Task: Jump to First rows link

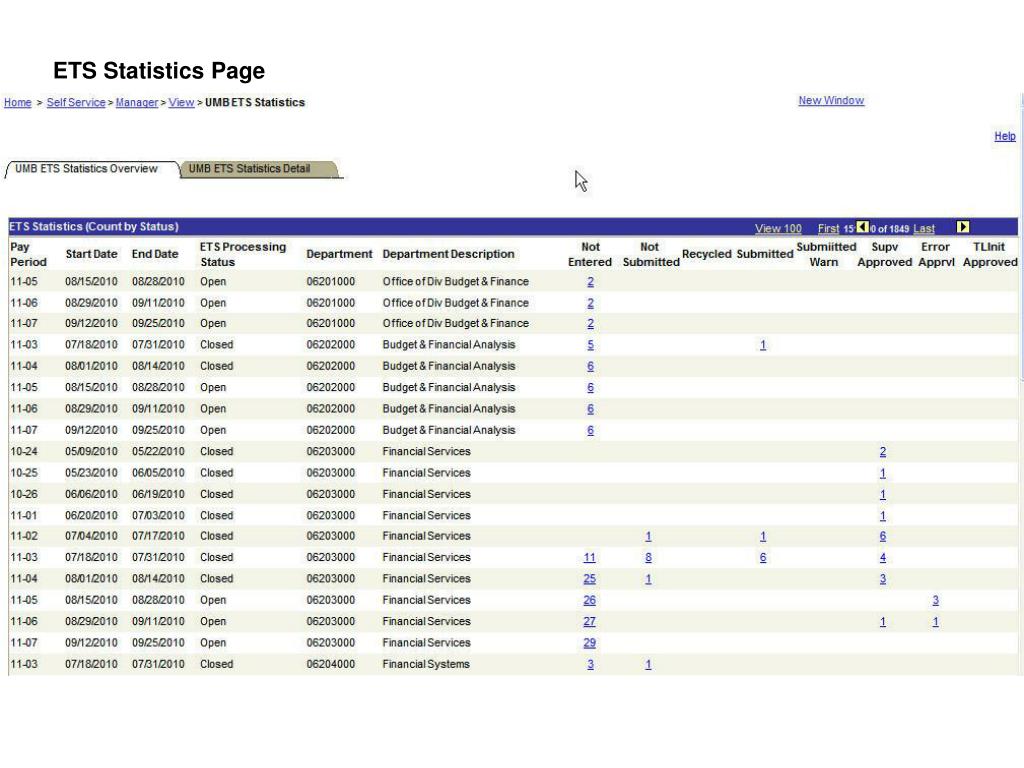Action: (x=828, y=229)
